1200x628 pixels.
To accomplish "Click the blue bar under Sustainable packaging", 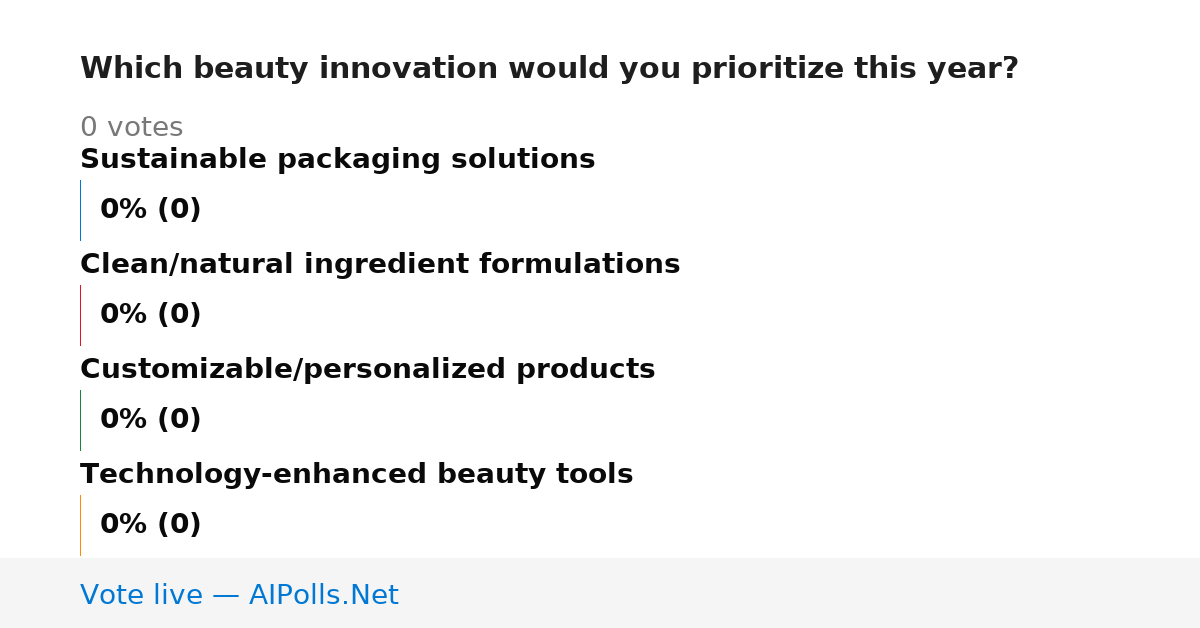I will pyautogui.click(x=80, y=210).
